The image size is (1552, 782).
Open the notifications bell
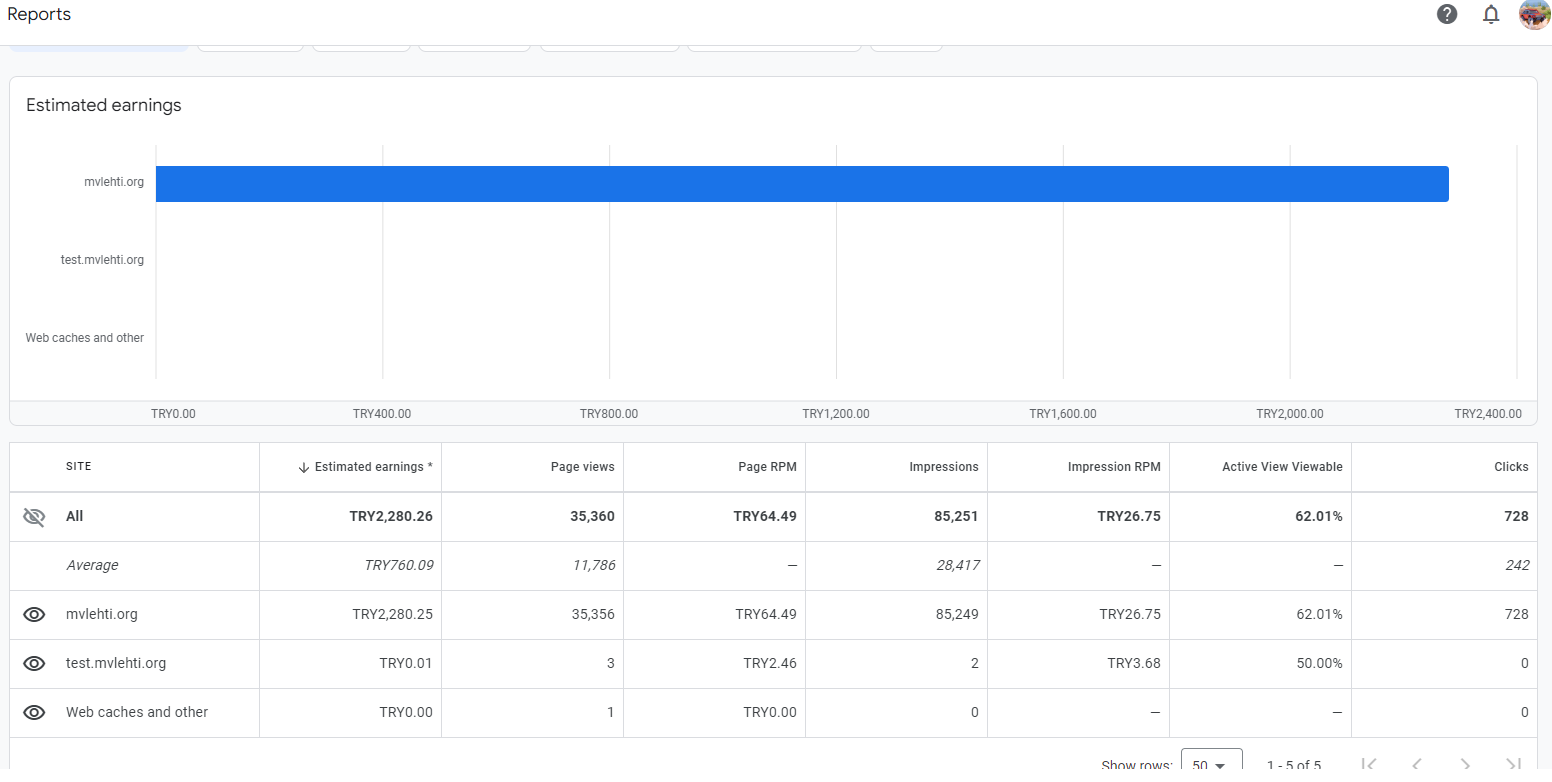1491,14
